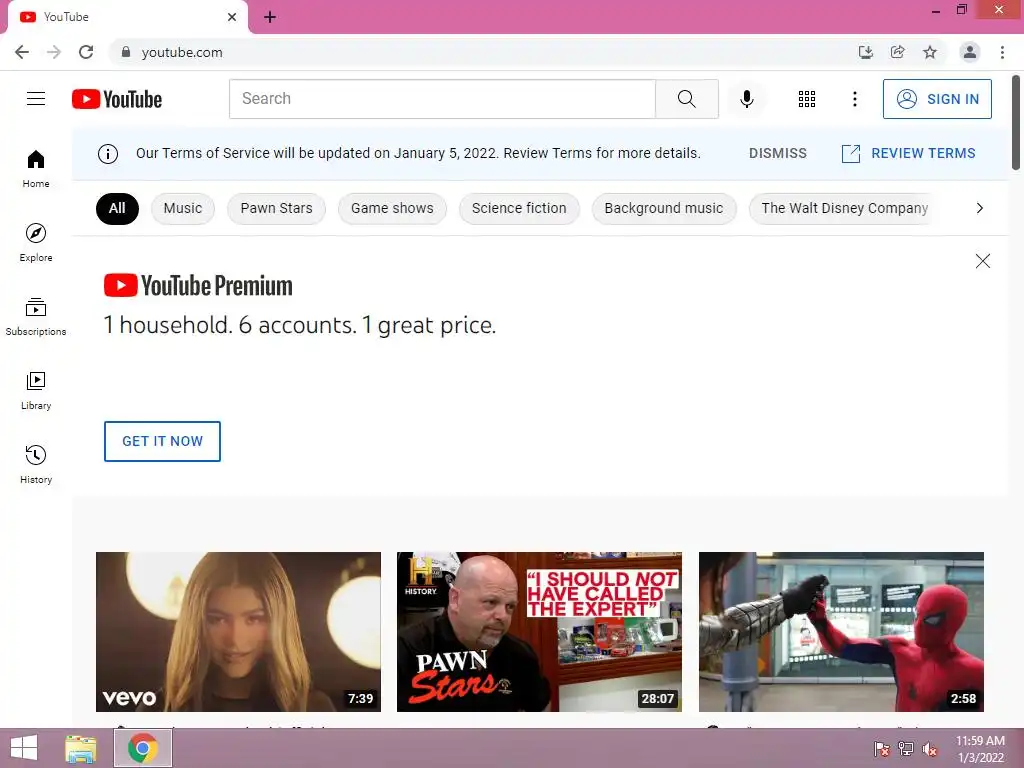Select the All category chip

click(x=118, y=208)
